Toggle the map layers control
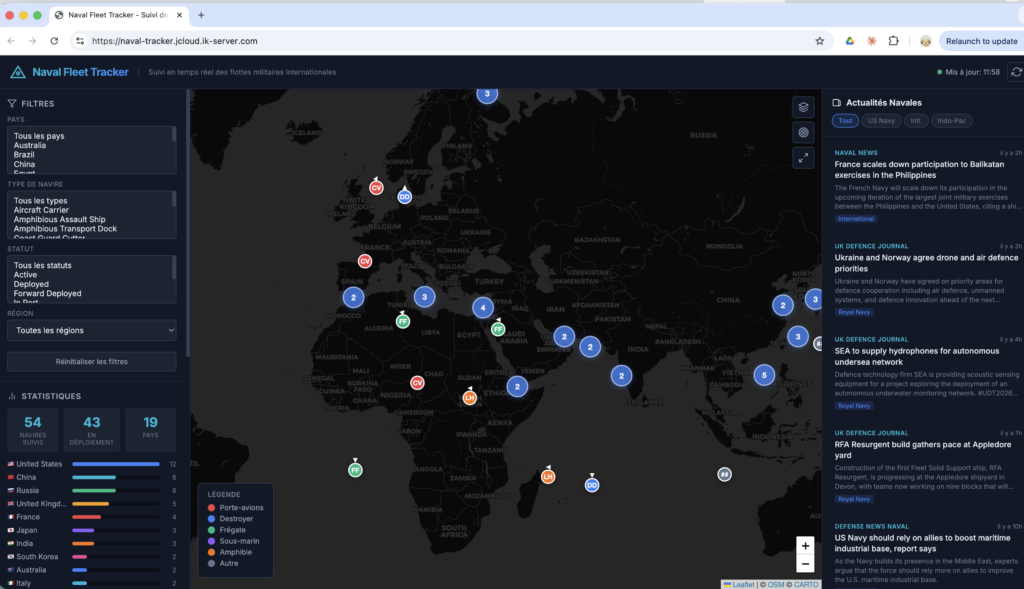This screenshot has width=1024, height=589. click(803, 107)
